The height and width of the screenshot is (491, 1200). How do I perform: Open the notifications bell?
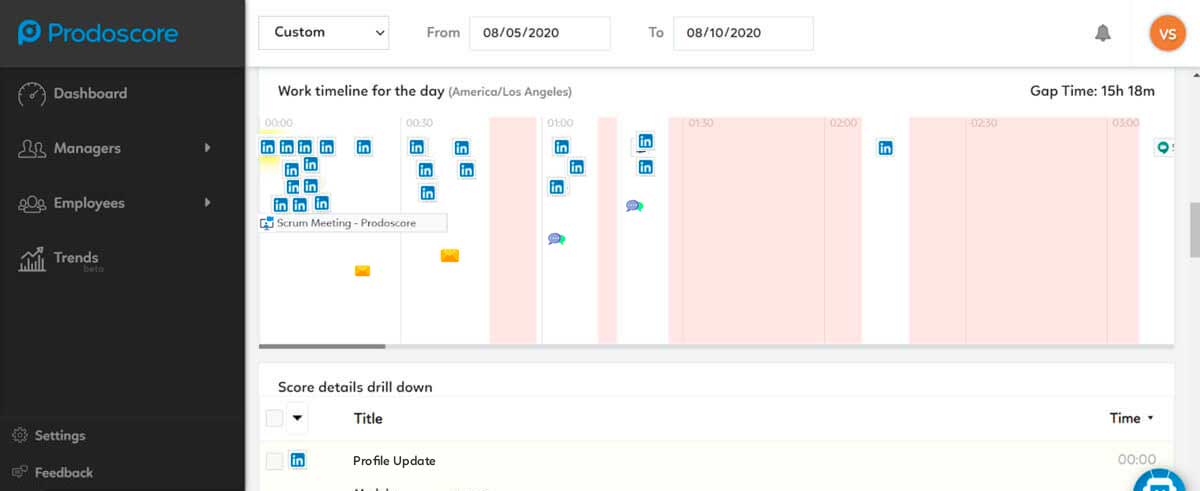1103,33
